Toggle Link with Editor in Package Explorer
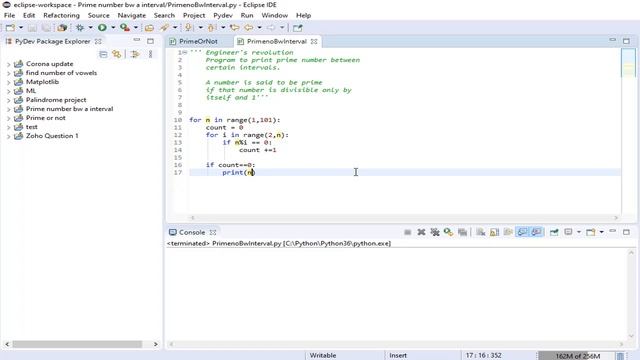This screenshot has width=640, height=360. (x=117, y=54)
